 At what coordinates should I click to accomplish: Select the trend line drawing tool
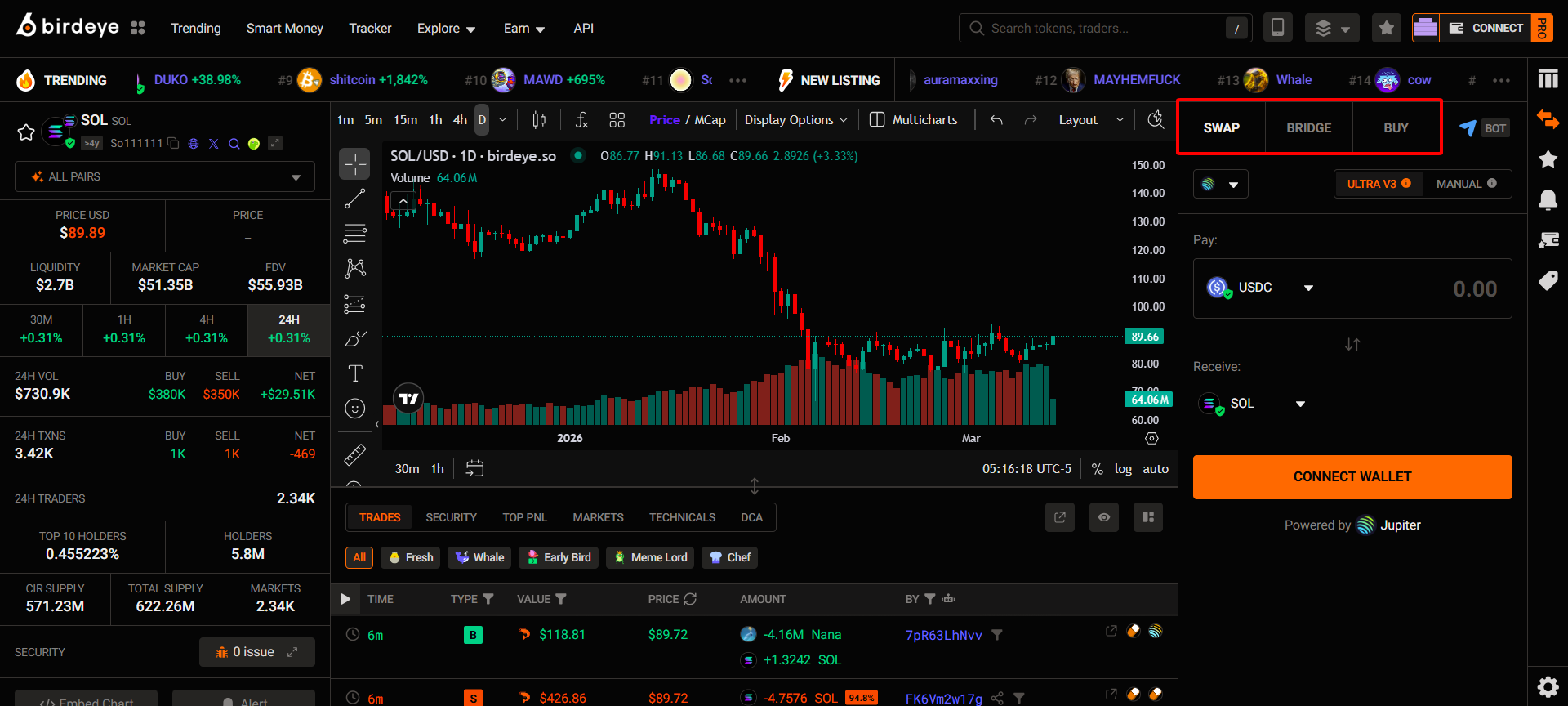point(355,199)
